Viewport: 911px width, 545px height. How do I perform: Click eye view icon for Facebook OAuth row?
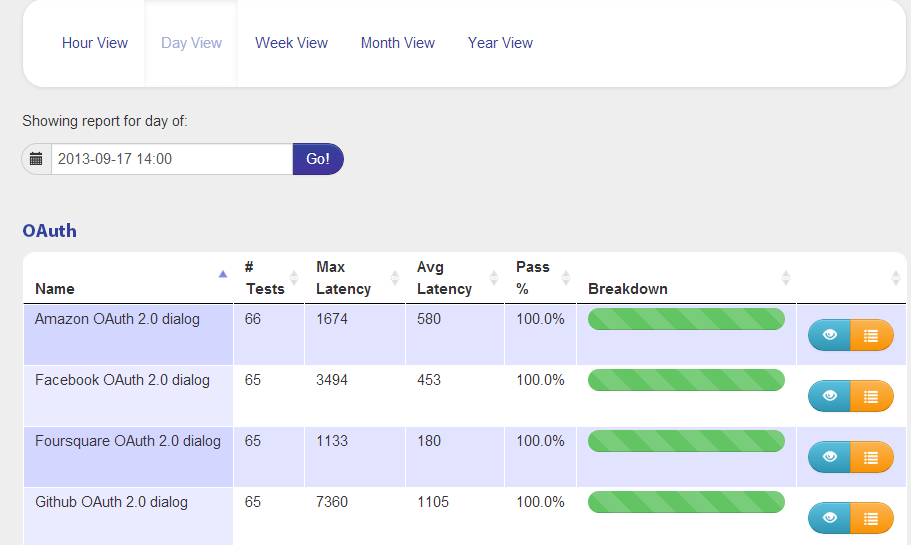pos(829,396)
